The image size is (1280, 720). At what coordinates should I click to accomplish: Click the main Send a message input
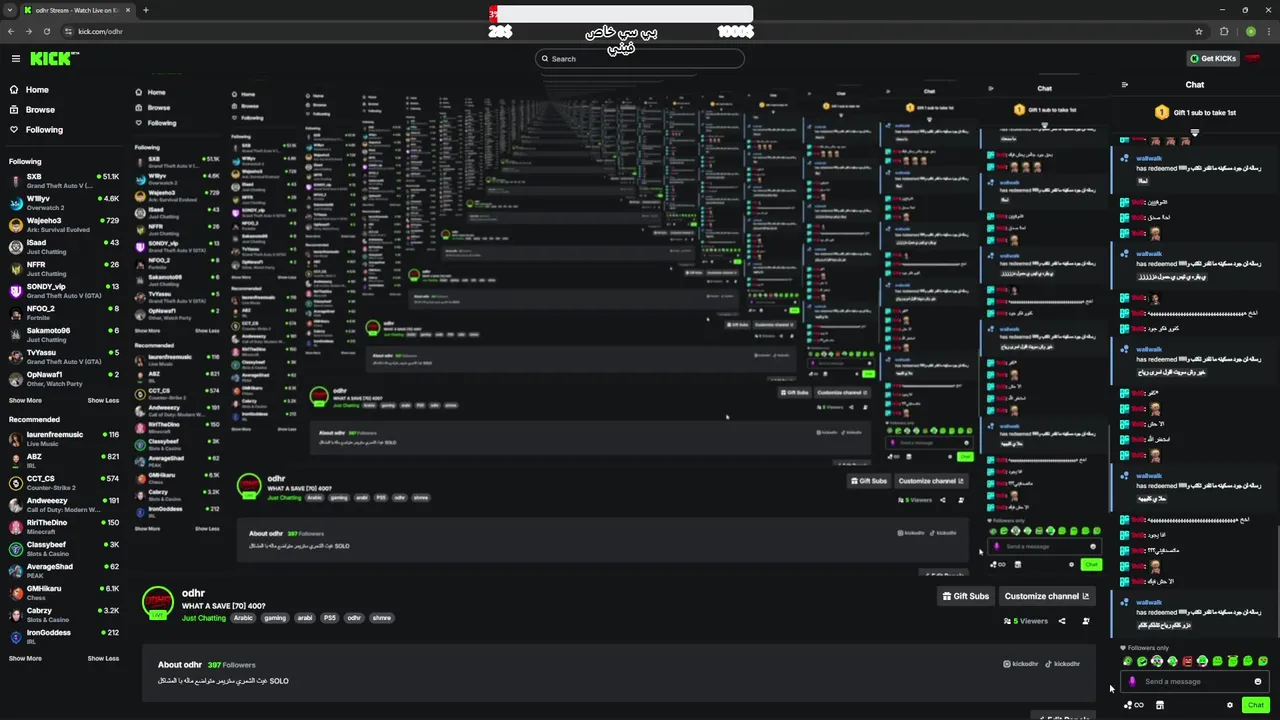1195,681
